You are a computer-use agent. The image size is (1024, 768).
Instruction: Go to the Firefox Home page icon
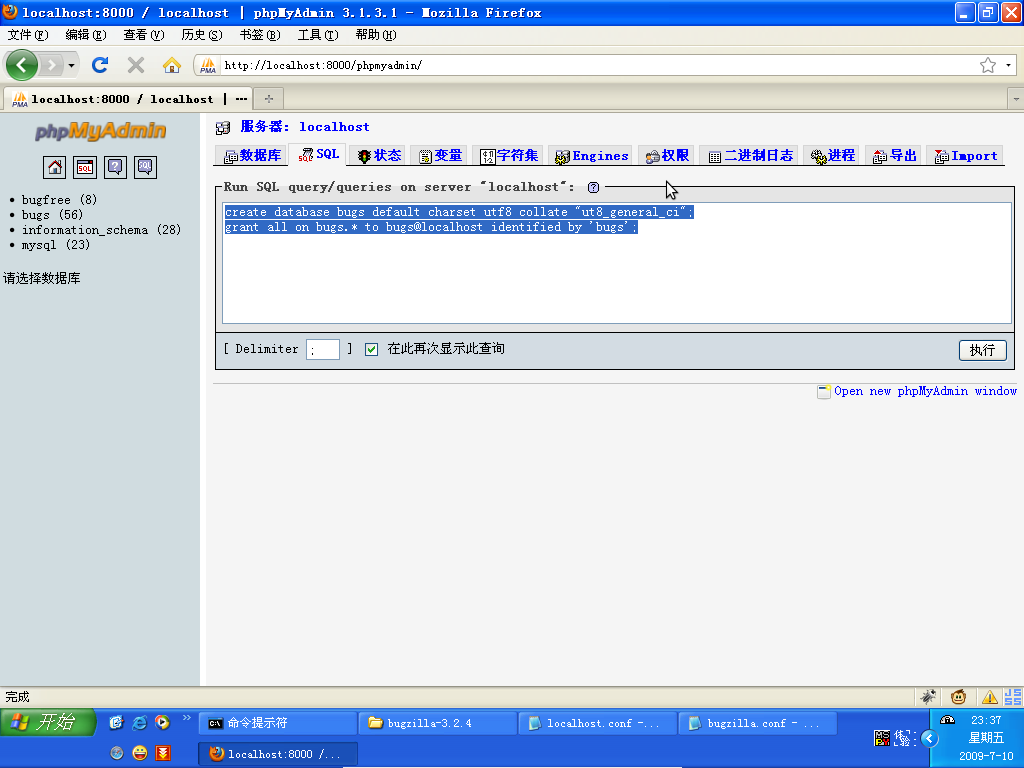pos(172,65)
